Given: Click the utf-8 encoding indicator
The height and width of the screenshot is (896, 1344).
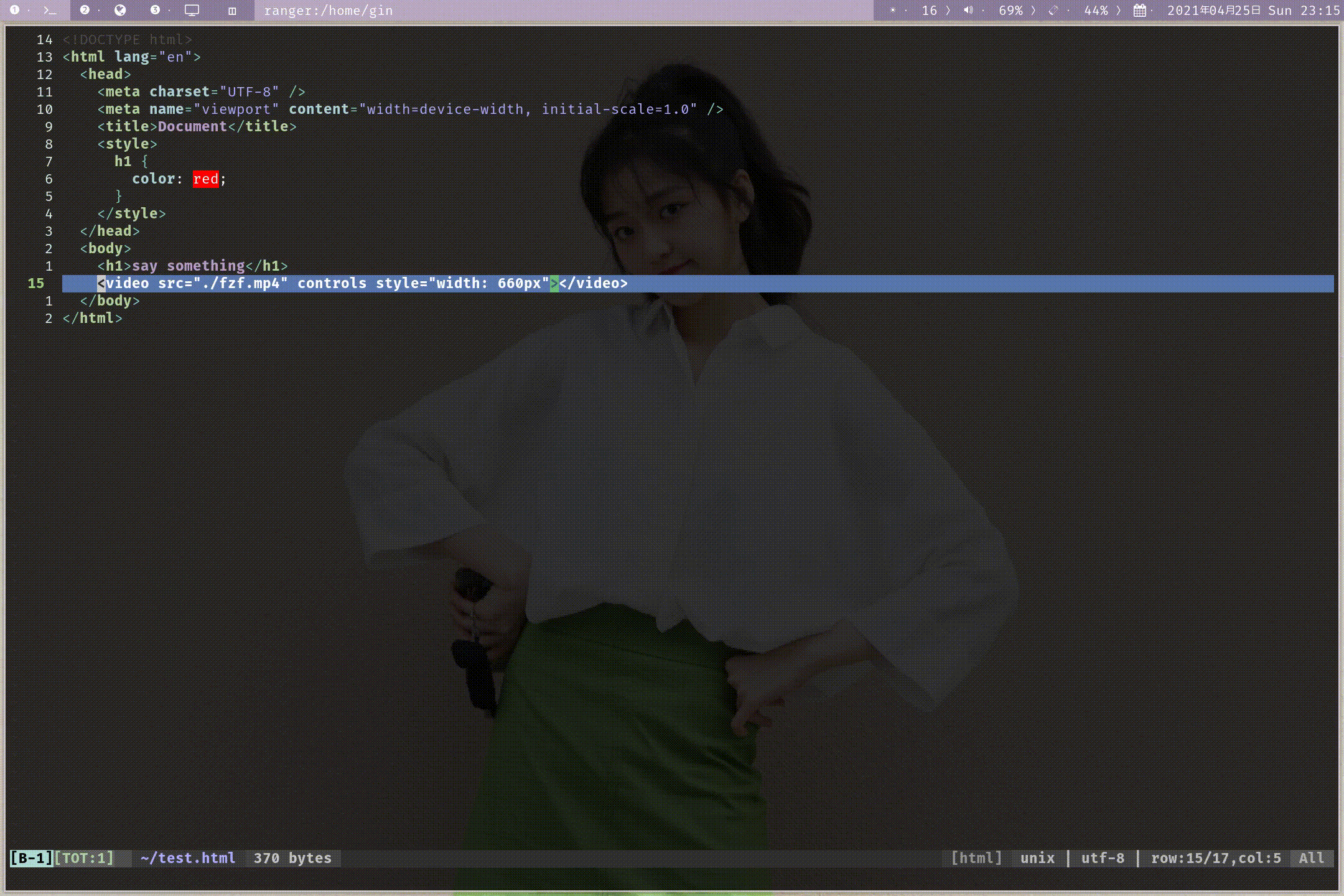Looking at the screenshot, I should pos(1103,858).
